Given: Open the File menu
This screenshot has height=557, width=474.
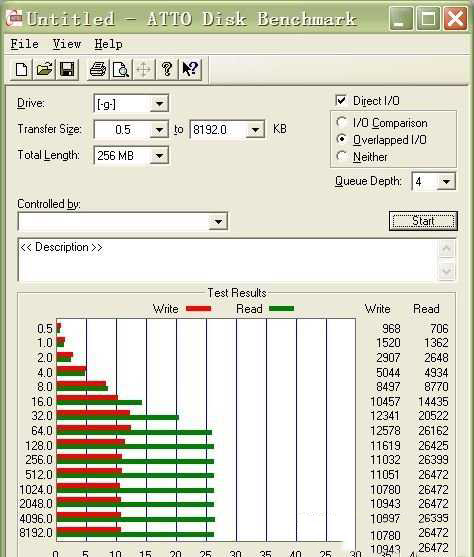Looking at the screenshot, I should point(25,44).
